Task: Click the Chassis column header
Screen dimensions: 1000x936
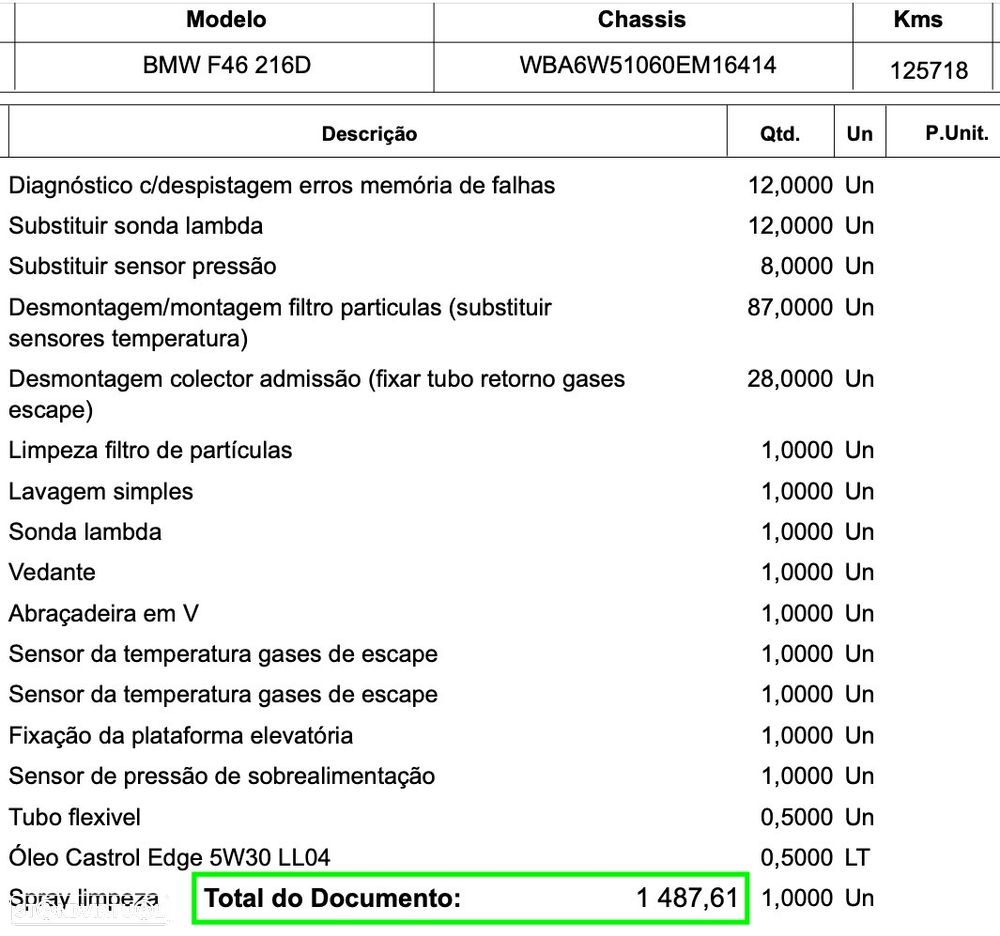Action: pyautogui.click(x=642, y=19)
